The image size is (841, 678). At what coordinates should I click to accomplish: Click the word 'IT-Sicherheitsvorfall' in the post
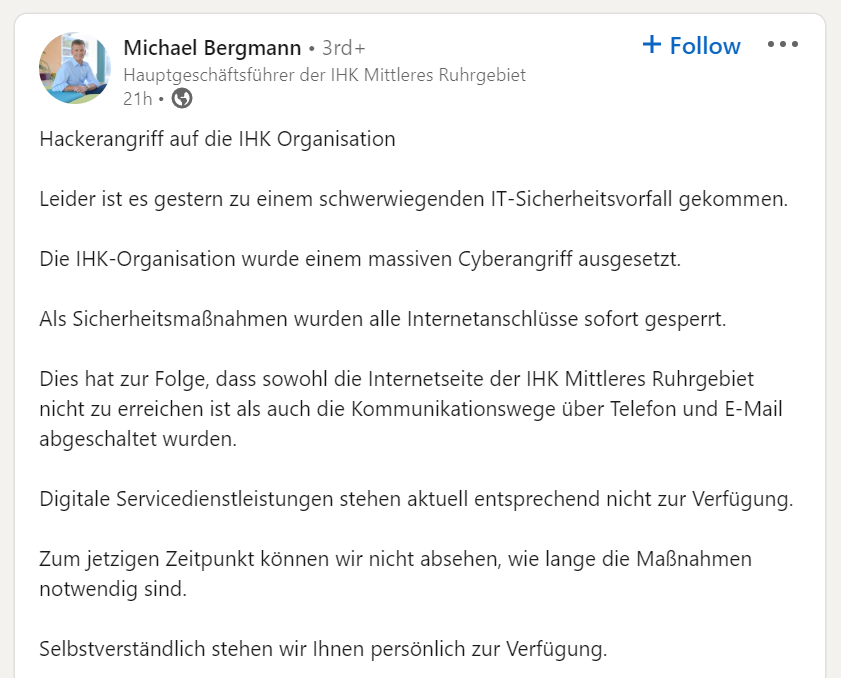coord(581,199)
